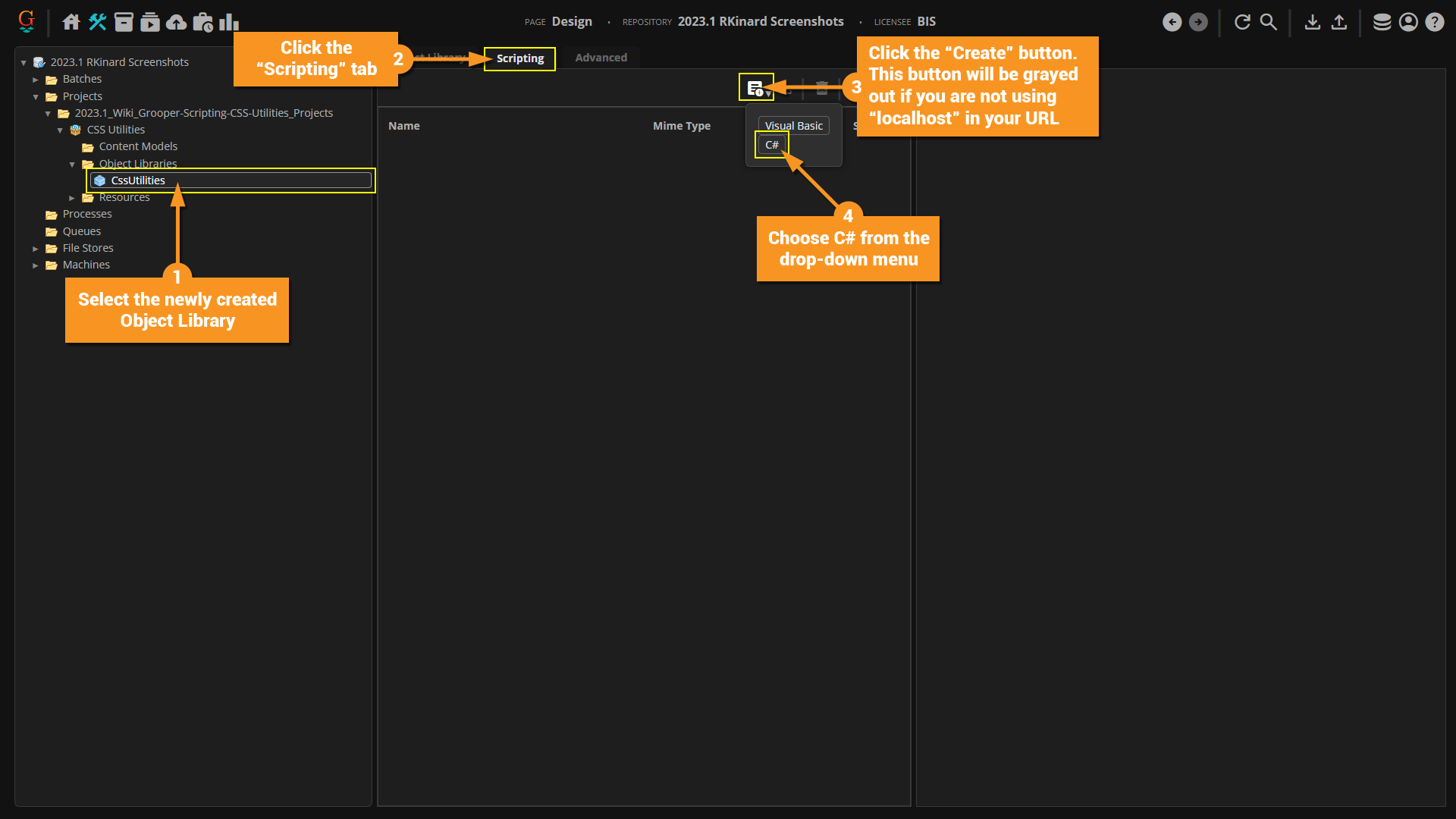Open the Batches archive-box icon
Image resolution: width=1456 pixels, height=819 pixels.
click(124, 22)
